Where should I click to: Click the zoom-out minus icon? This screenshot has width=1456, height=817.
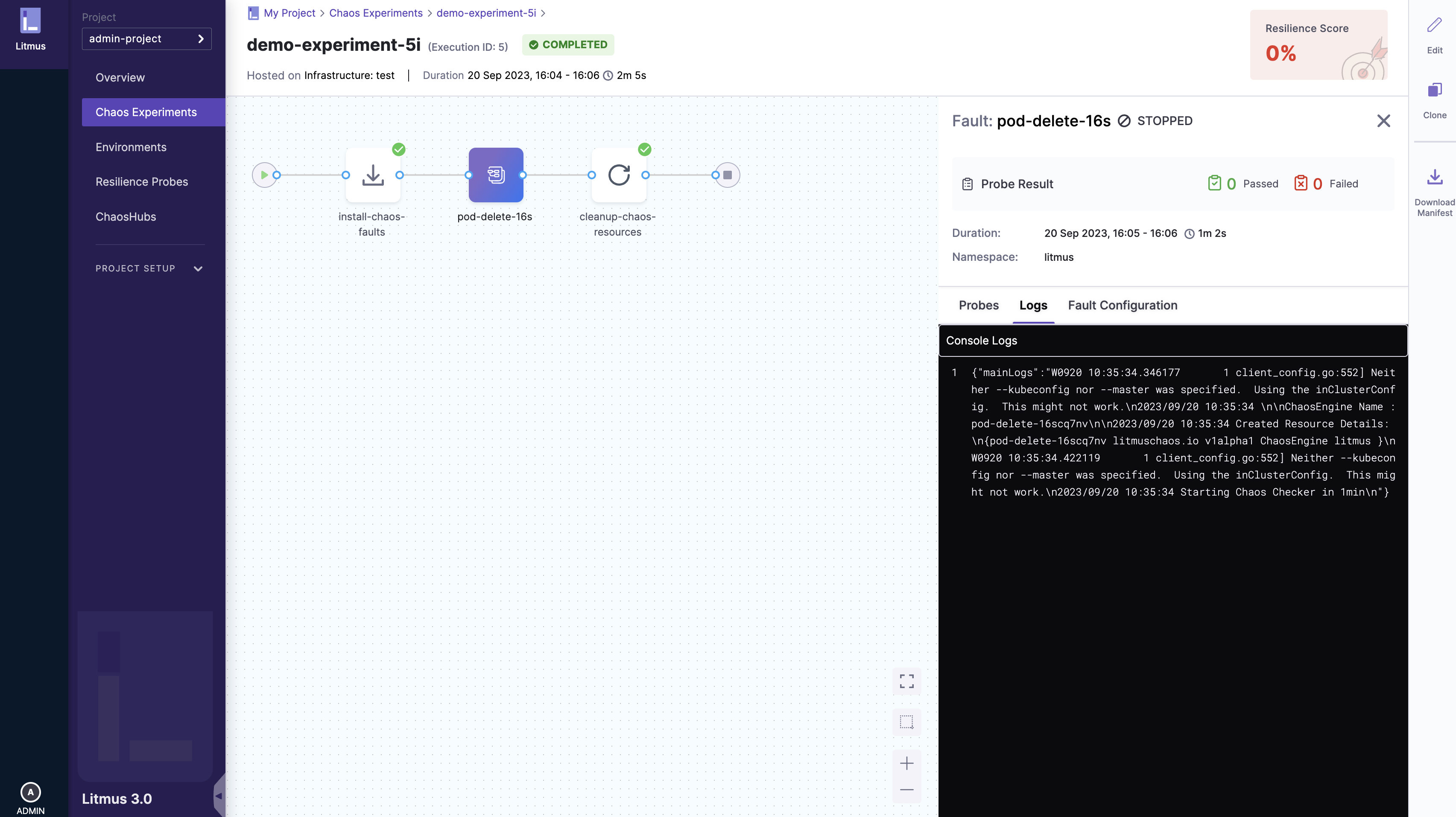(906, 789)
